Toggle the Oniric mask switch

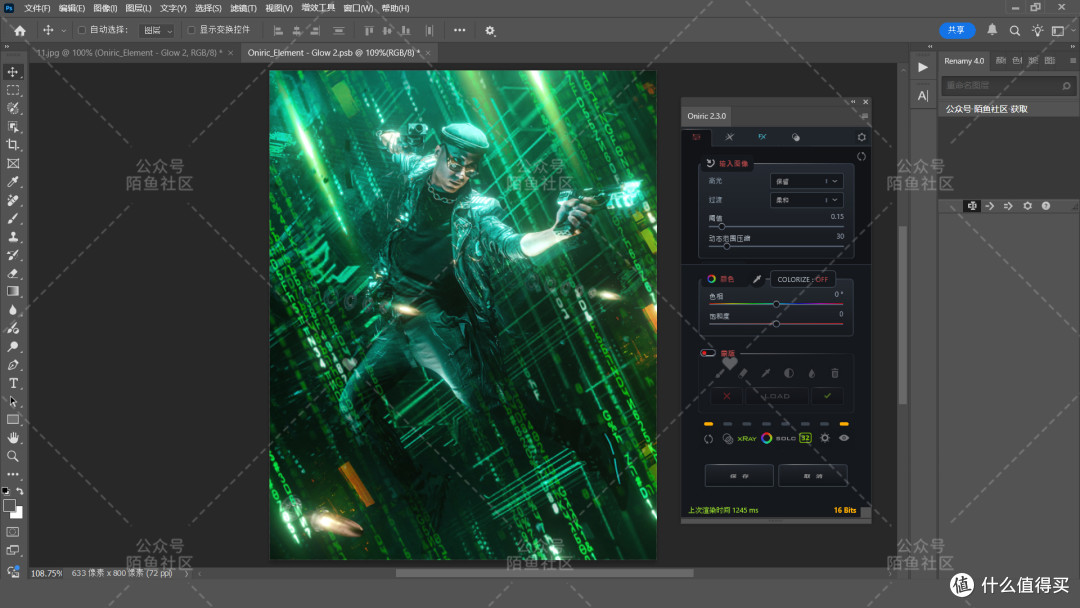[x=707, y=353]
